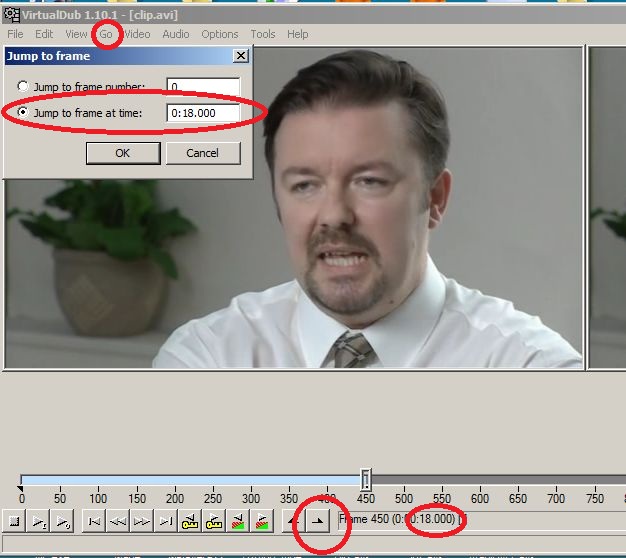The width and height of the screenshot is (626, 558).
Task: Jump to the last frame
Action: pos(166,521)
